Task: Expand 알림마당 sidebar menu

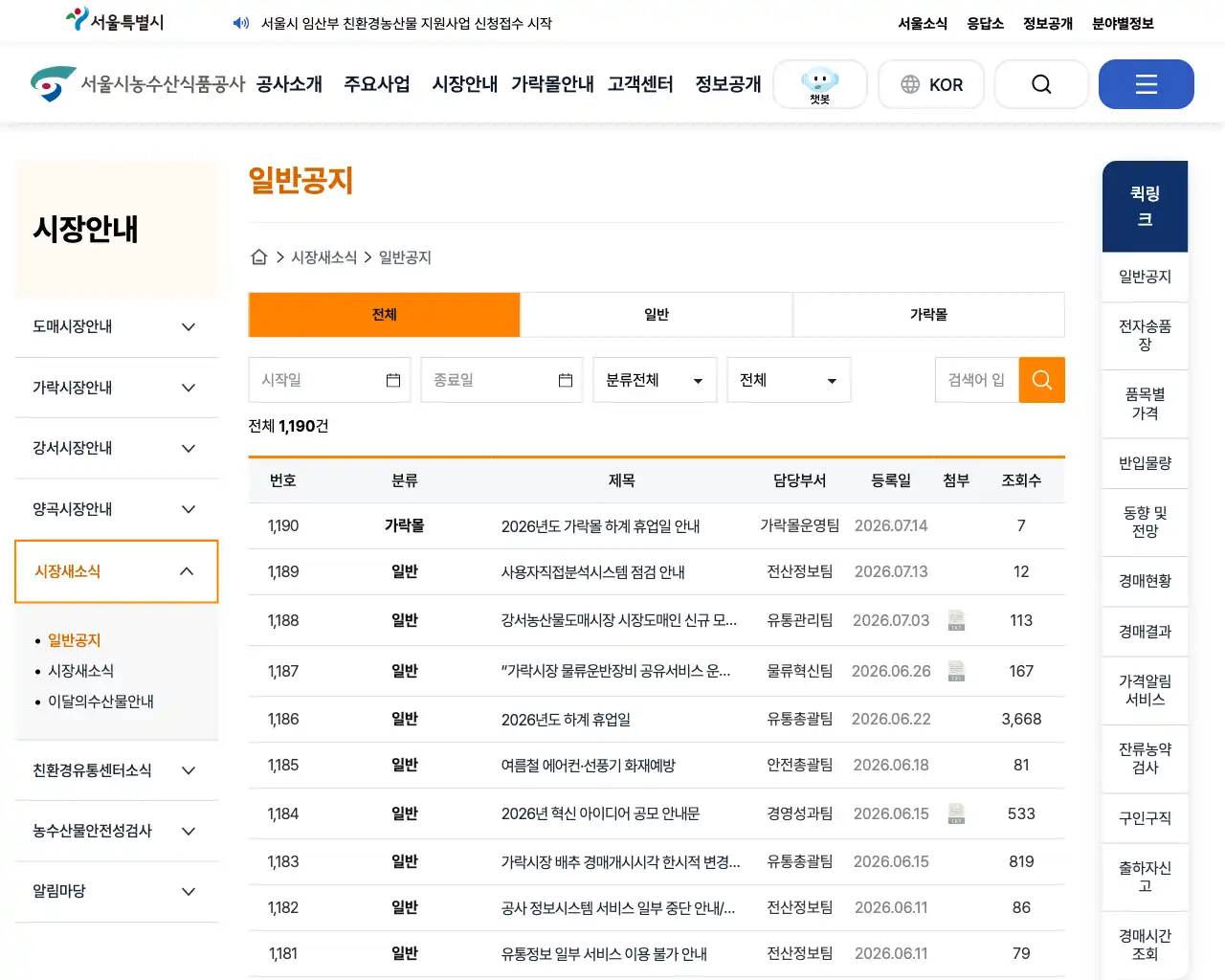Action: [117, 891]
